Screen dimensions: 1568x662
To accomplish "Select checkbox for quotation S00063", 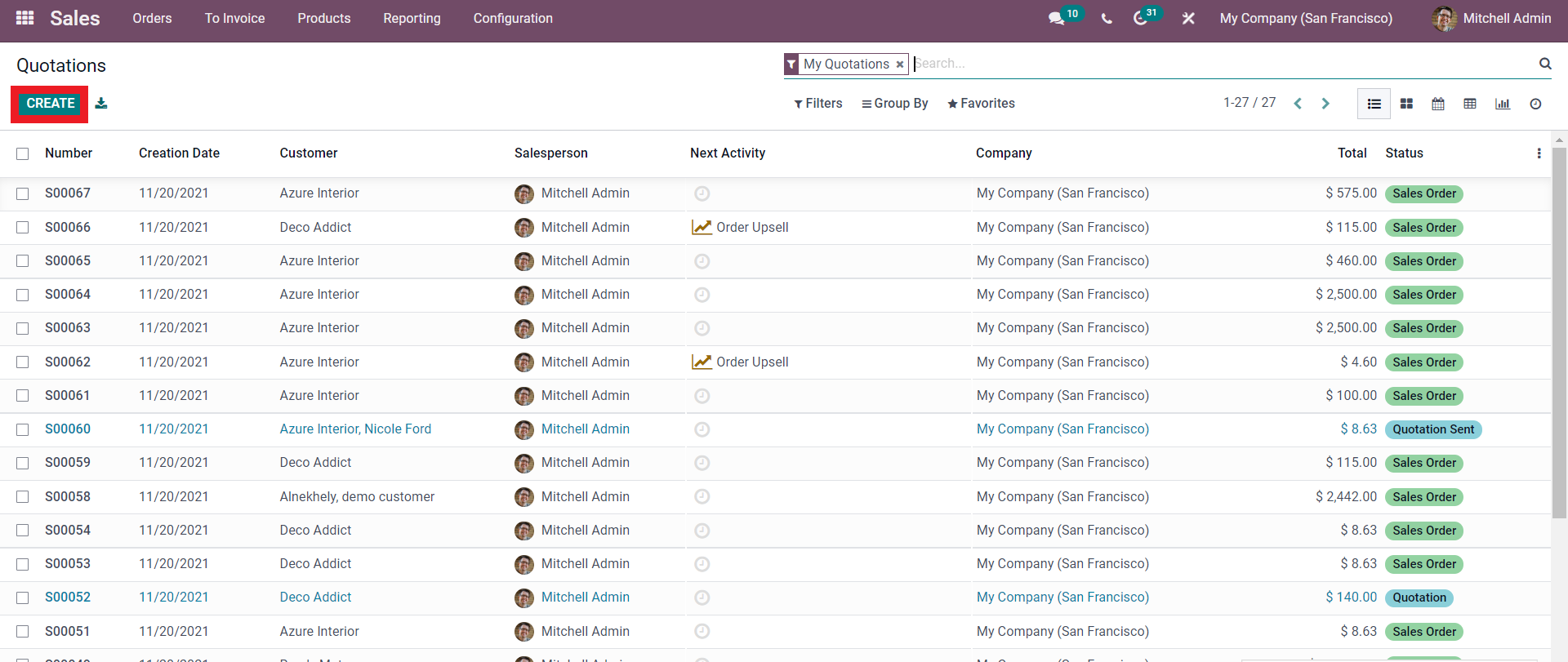I will pos(23,328).
